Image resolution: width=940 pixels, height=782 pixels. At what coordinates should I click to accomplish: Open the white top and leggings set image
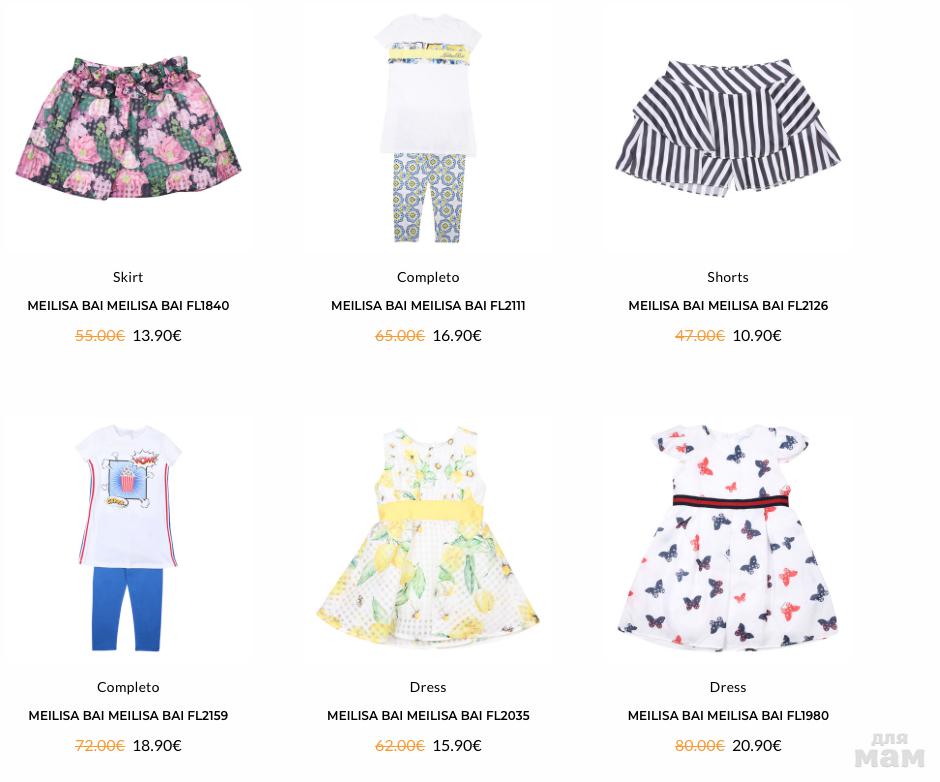point(428,129)
